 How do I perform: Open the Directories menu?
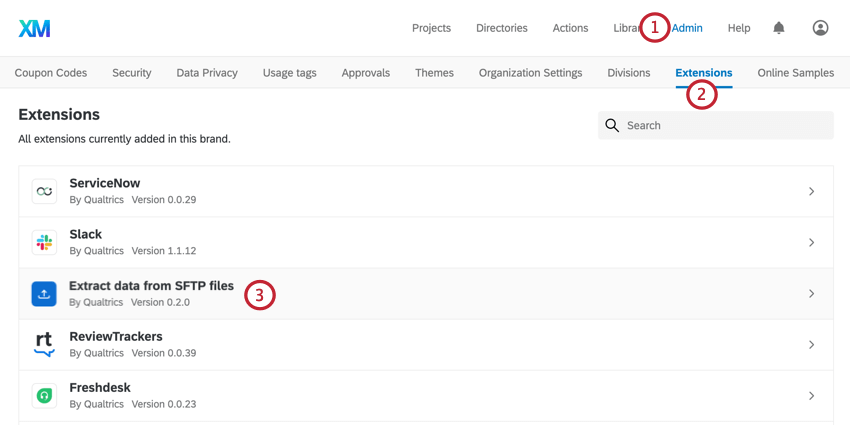[x=501, y=28]
